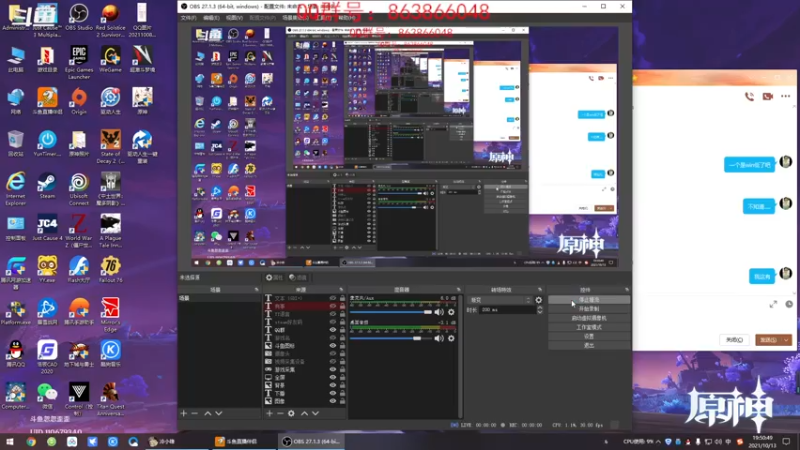
Task: Open transition properties gear next to 渐变
Action: pos(539,300)
